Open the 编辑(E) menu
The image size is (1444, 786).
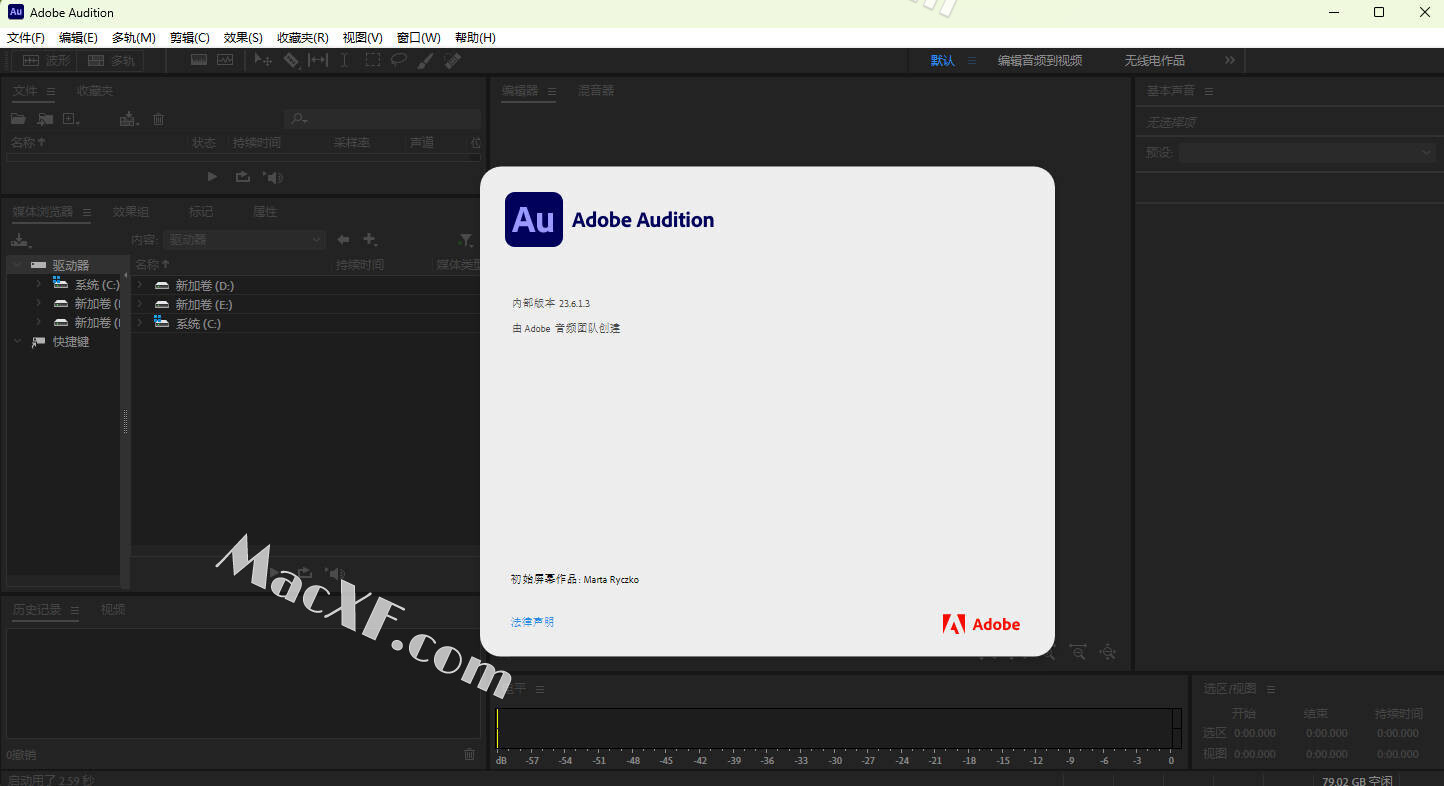(x=78, y=38)
